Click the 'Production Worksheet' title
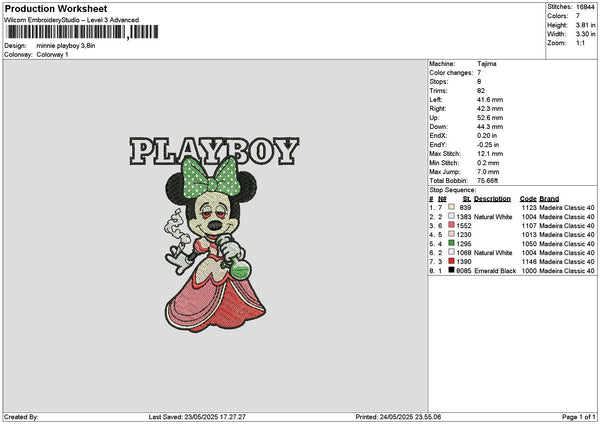 tap(56, 8)
